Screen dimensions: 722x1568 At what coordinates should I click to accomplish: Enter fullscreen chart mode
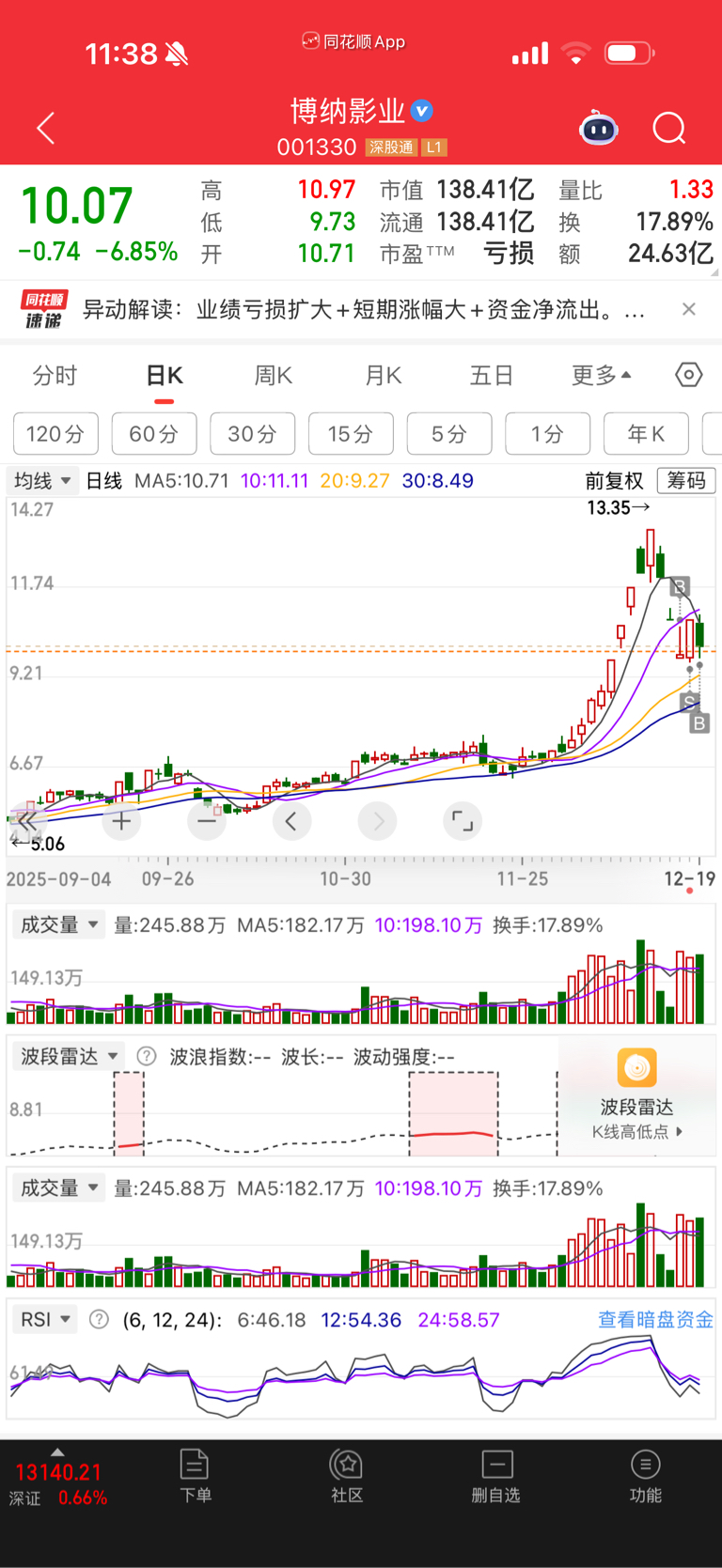click(463, 821)
